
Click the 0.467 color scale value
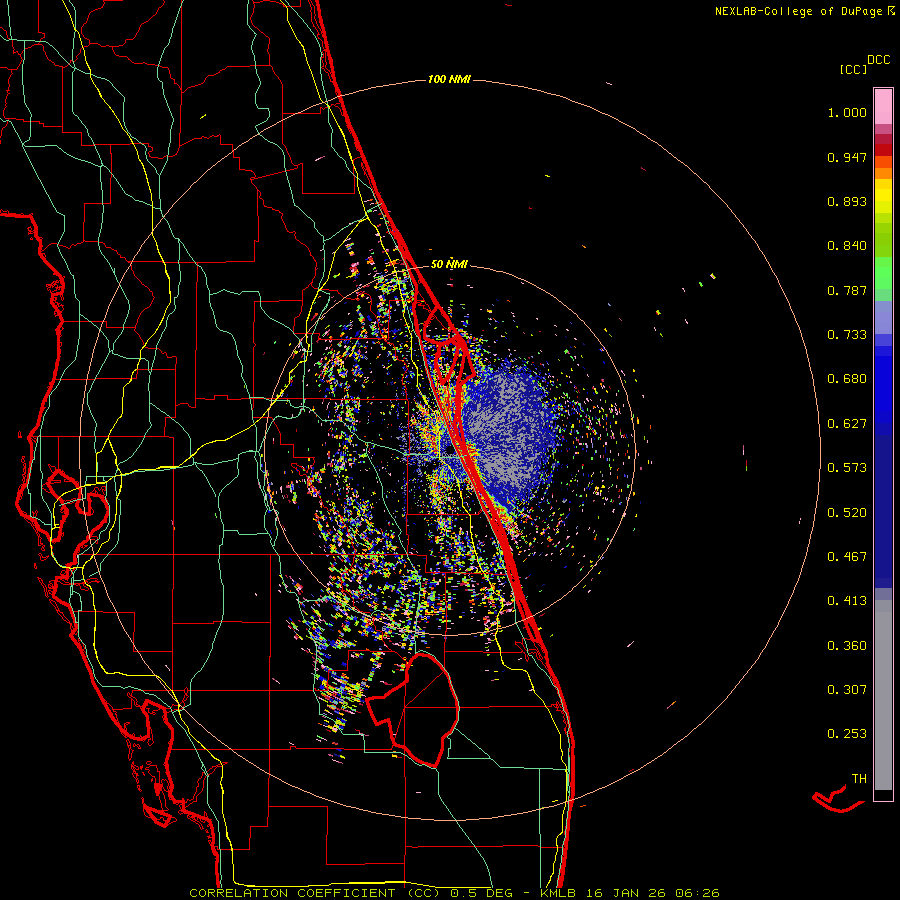(847, 557)
